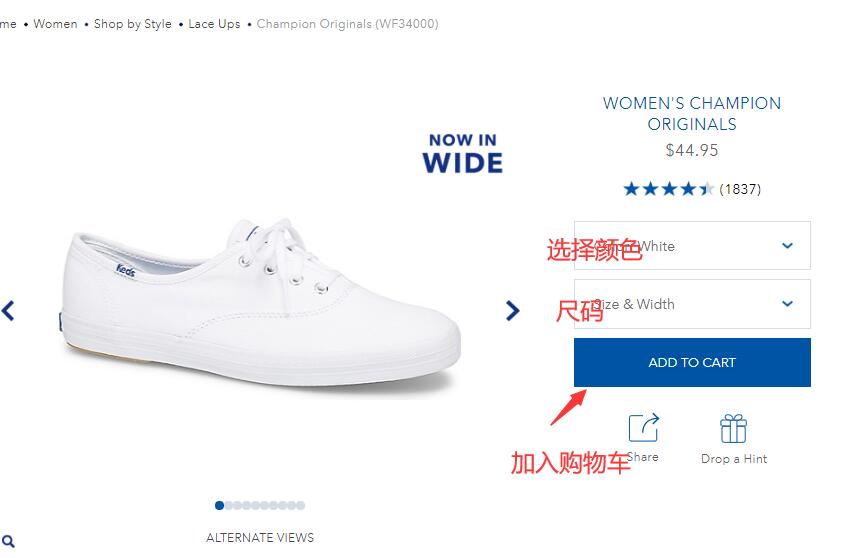Show the next product image arrow
The width and height of the screenshot is (845, 558).
pyautogui.click(x=512, y=311)
